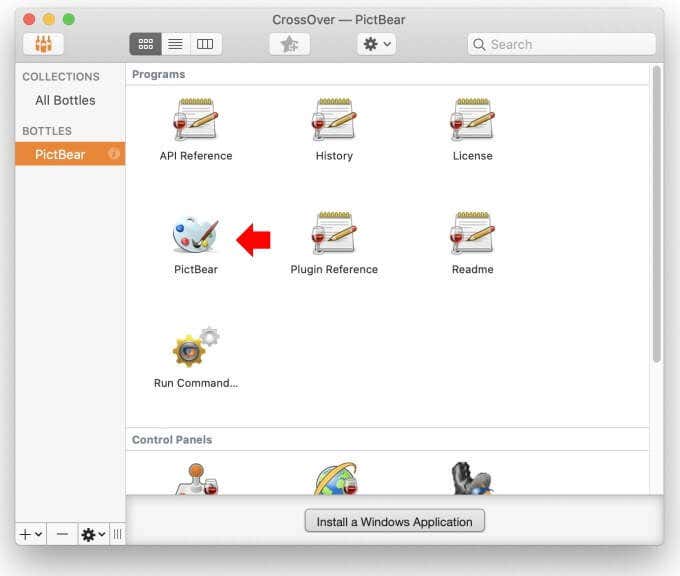680x576 pixels.
Task: Click the favorites star toolbar button
Action: 289,44
